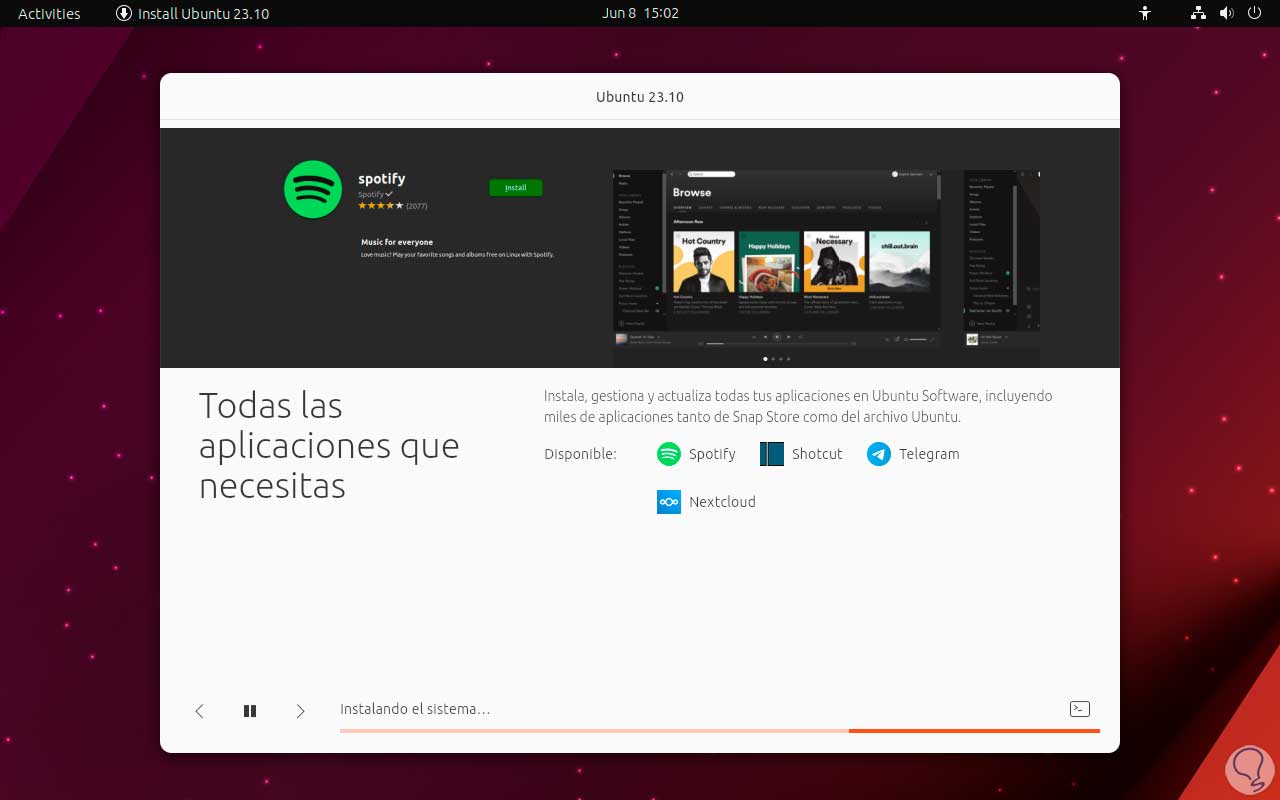Open the installer terminal log icon
The image size is (1280, 800).
click(1079, 709)
